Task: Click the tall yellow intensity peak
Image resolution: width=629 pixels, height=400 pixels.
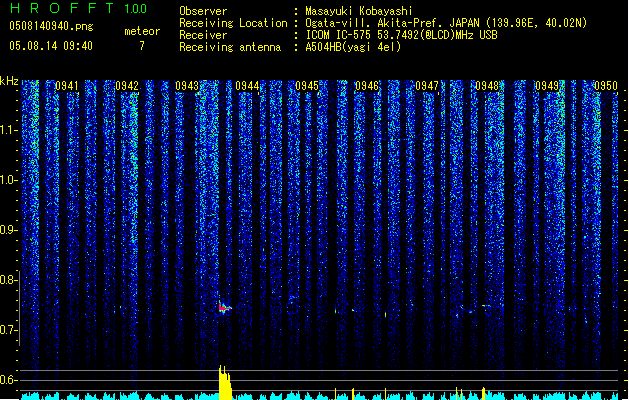Action: point(225,382)
